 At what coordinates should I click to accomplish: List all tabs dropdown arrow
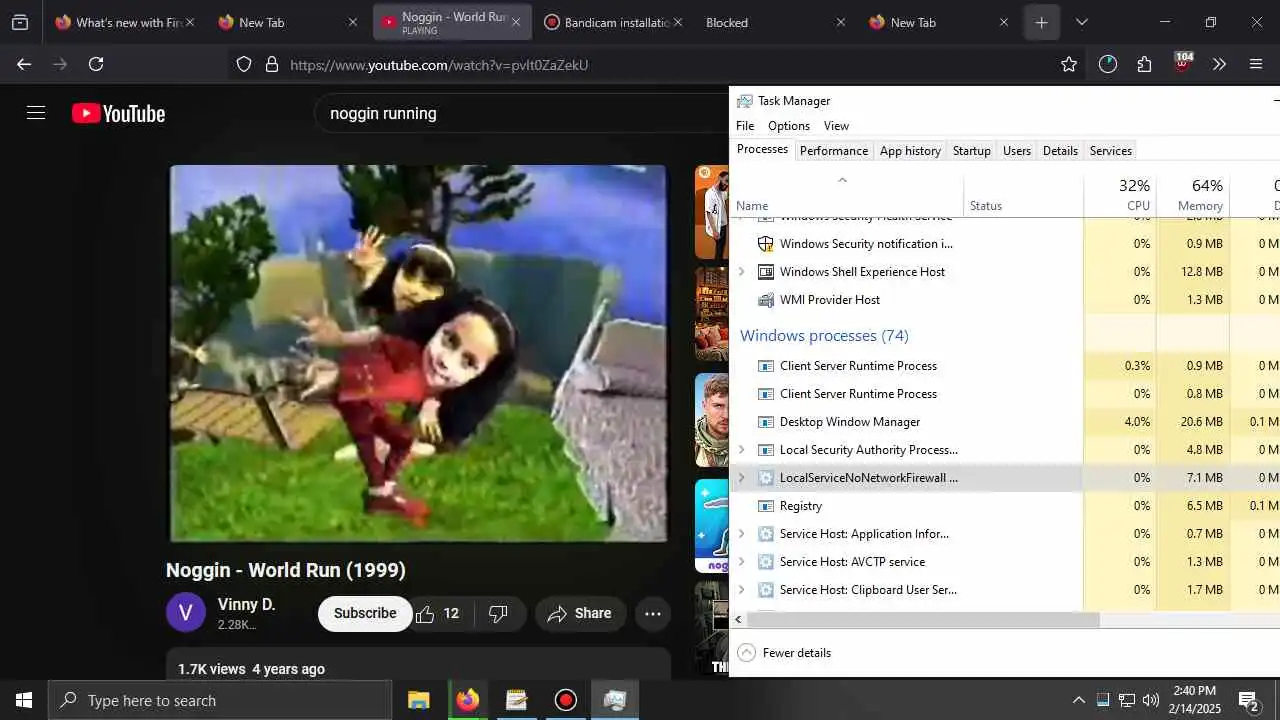tap(1081, 22)
